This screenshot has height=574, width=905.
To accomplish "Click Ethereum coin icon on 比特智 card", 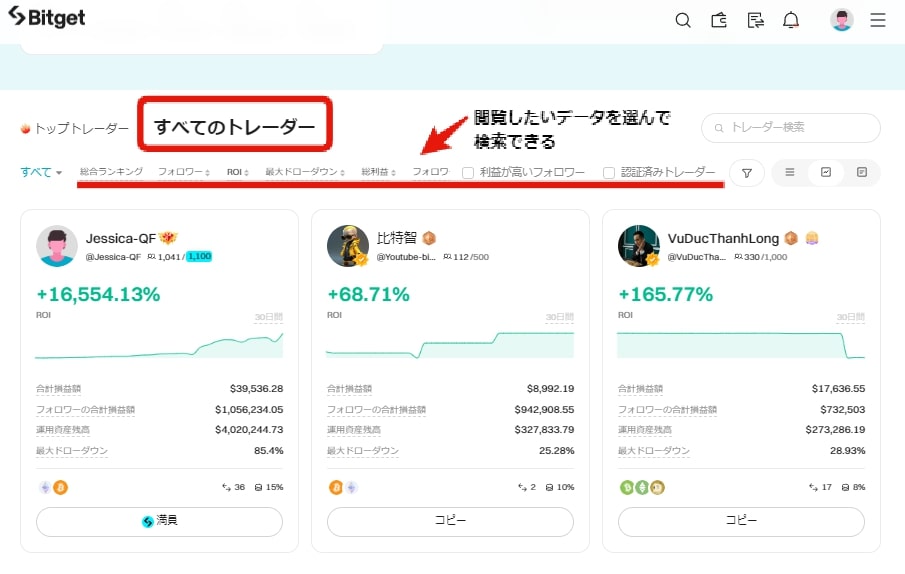I will click(x=351, y=487).
